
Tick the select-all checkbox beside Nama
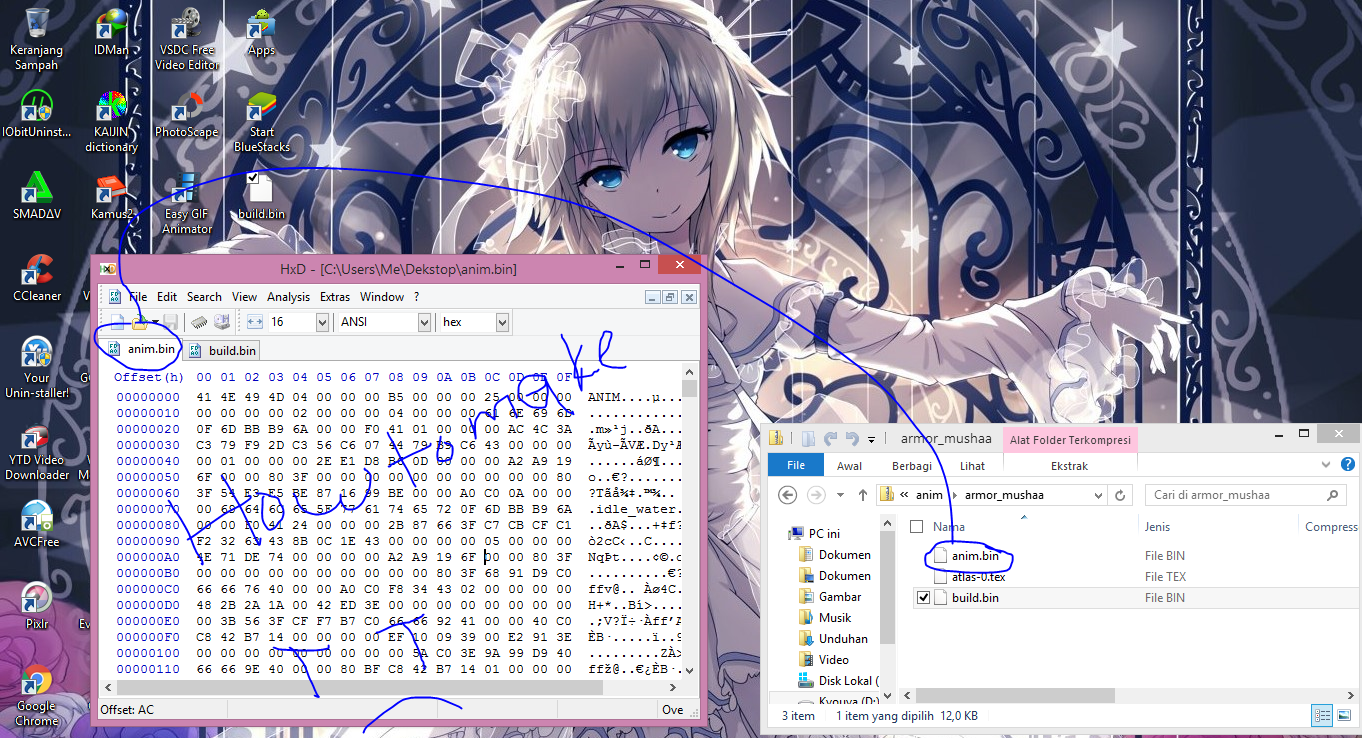pos(916,526)
